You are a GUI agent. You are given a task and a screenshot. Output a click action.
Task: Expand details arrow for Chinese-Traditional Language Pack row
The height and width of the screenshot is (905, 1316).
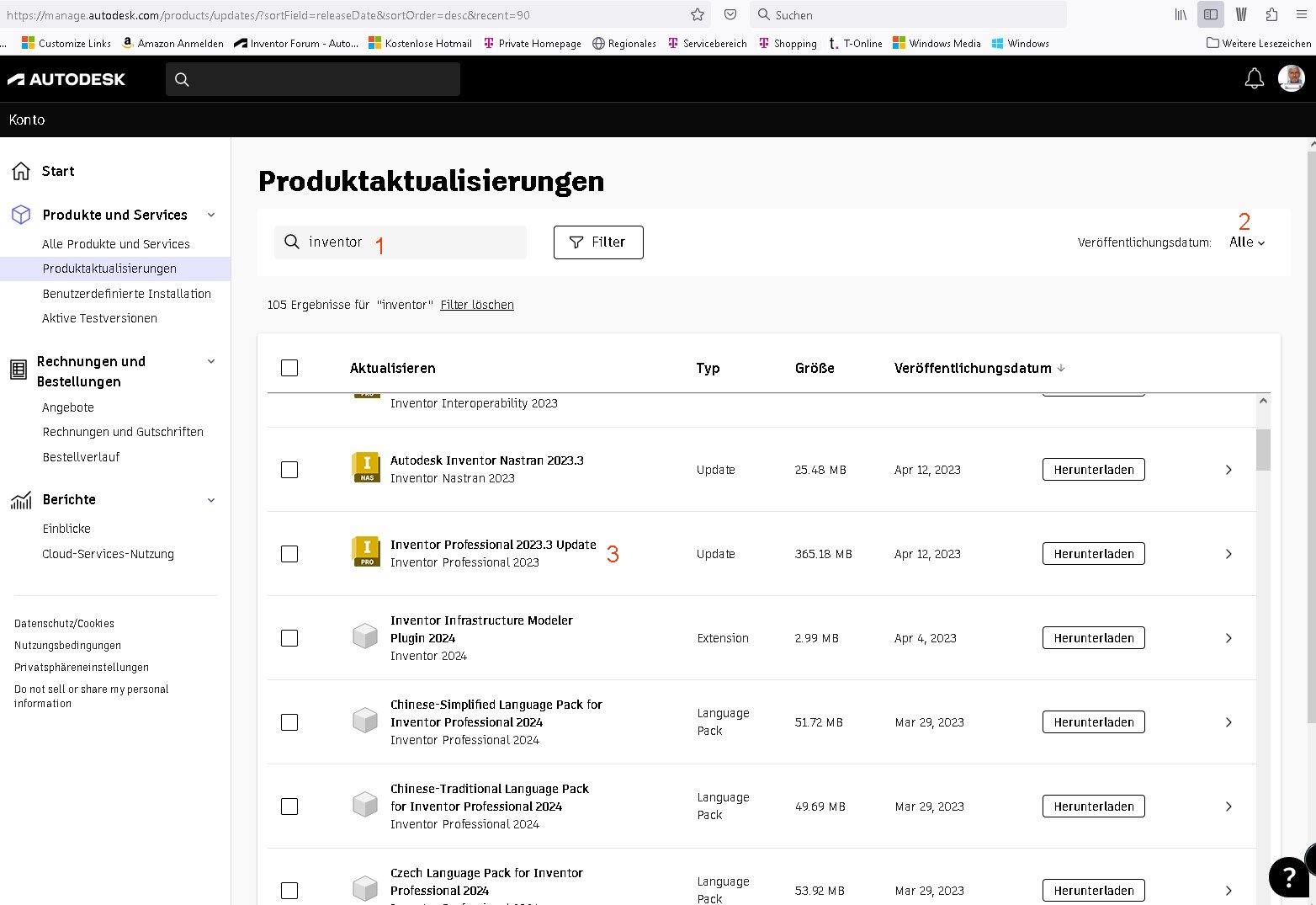pos(1228,807)
